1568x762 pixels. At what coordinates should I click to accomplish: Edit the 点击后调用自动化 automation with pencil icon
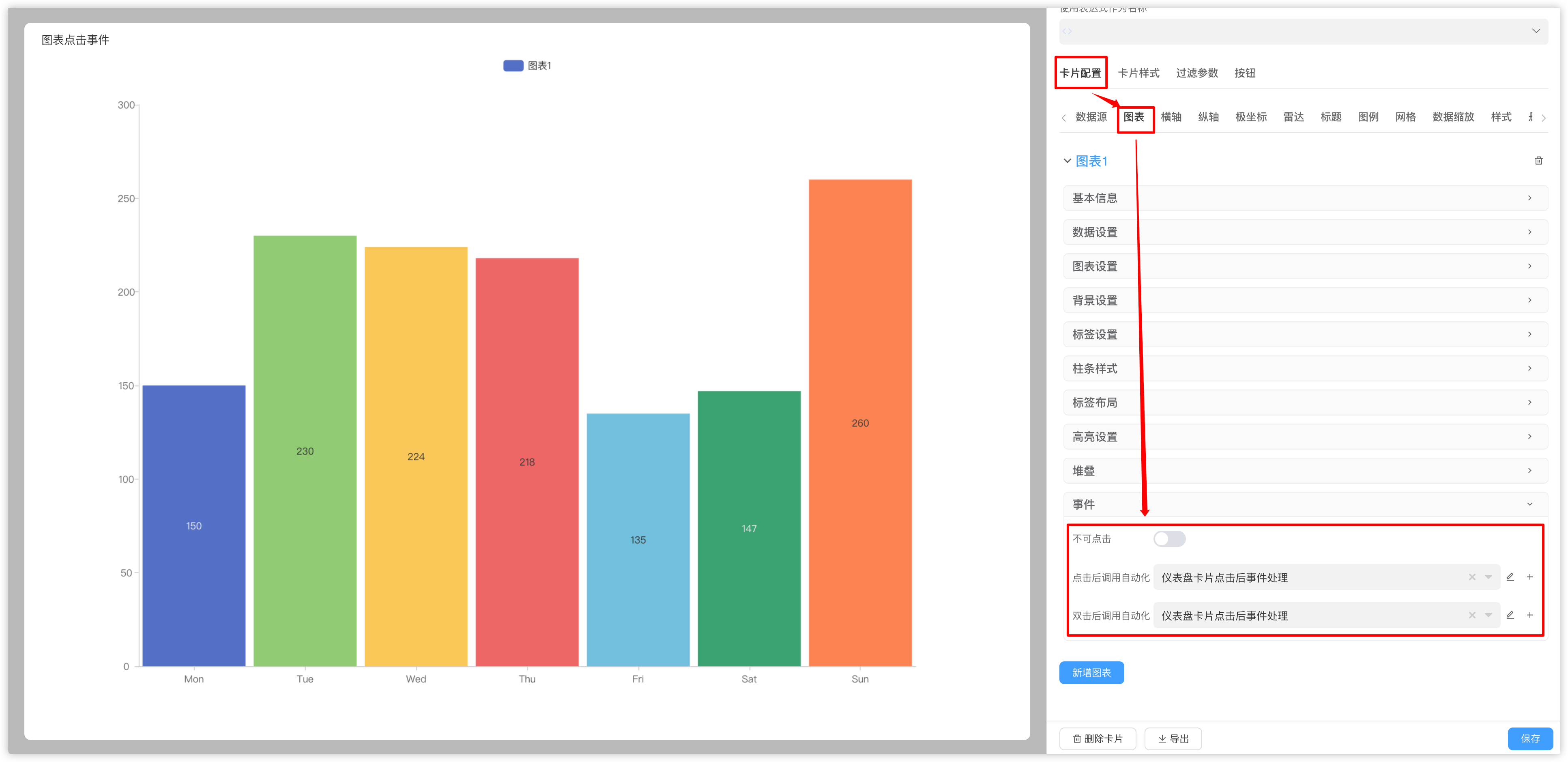coord(1510,577)
